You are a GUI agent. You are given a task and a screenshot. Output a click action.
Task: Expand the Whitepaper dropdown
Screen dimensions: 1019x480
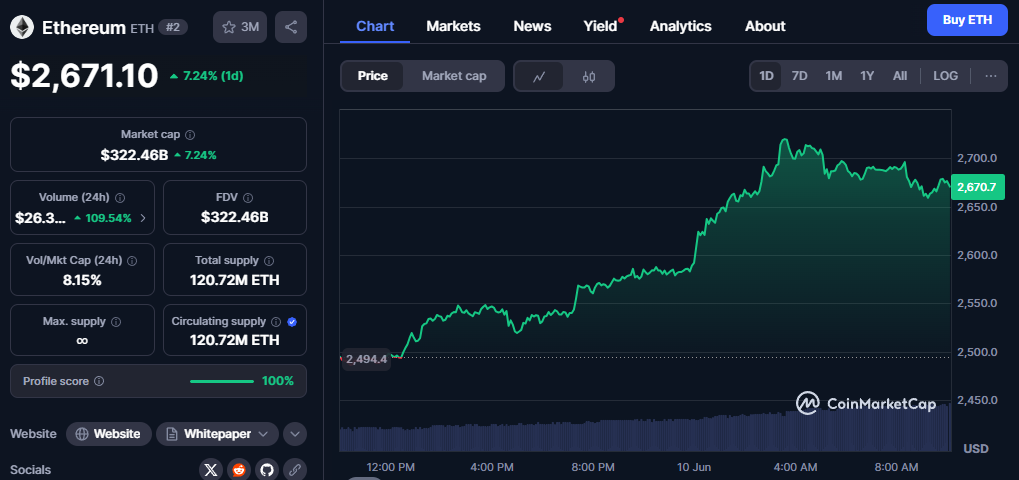(218, 434)
